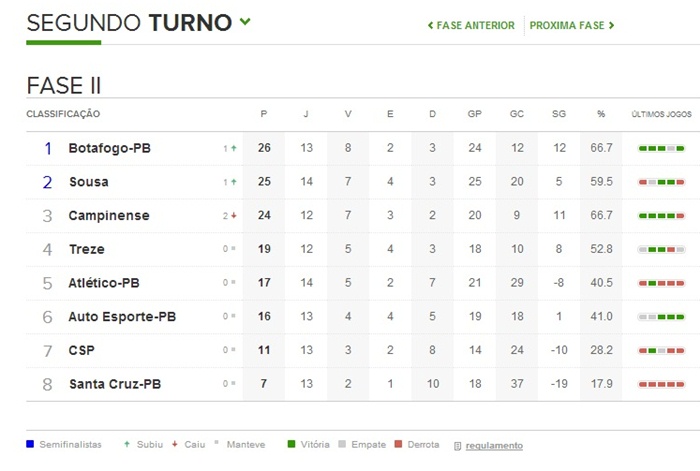Click the Classificação column header
The width and height of the screenshot is (700, 471).
point(63,114)
